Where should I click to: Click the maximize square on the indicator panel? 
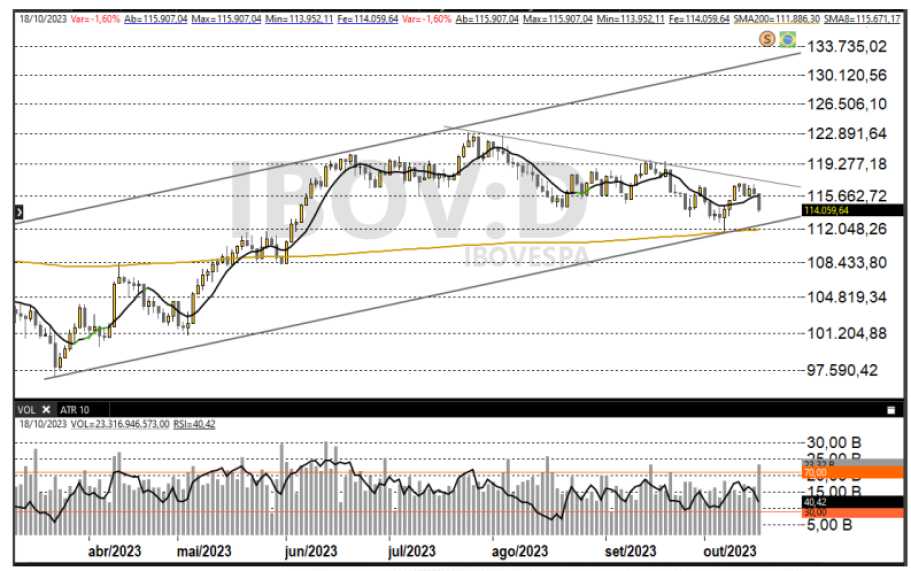[x=890, y=410]
